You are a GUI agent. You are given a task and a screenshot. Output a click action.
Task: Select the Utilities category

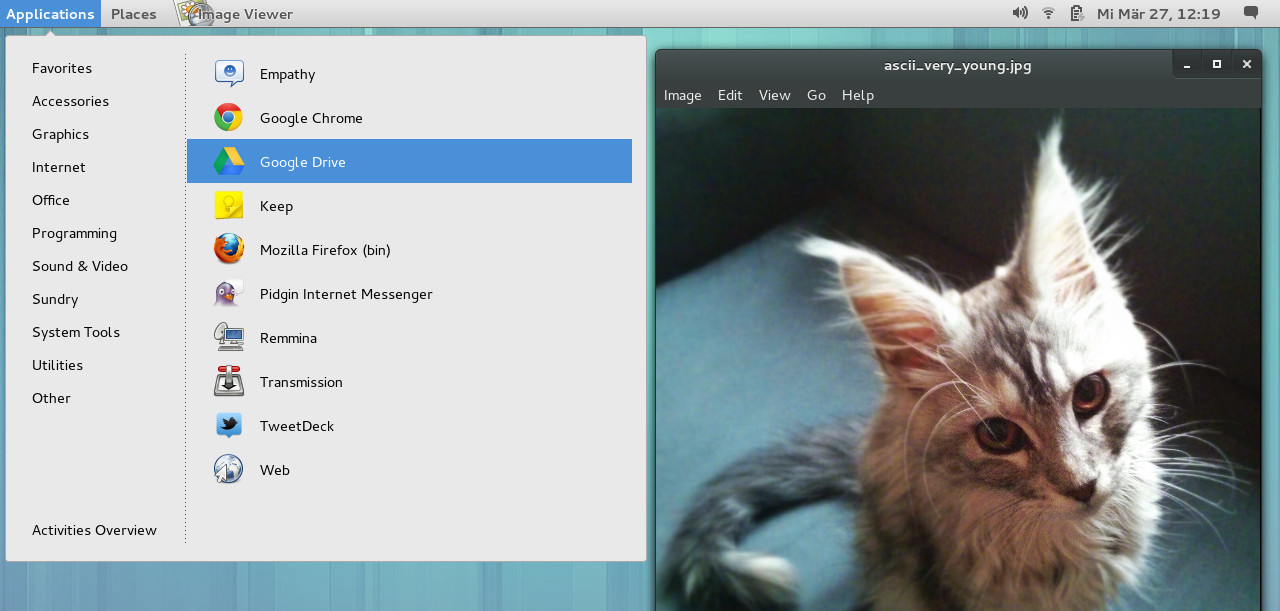click(57, 365)
